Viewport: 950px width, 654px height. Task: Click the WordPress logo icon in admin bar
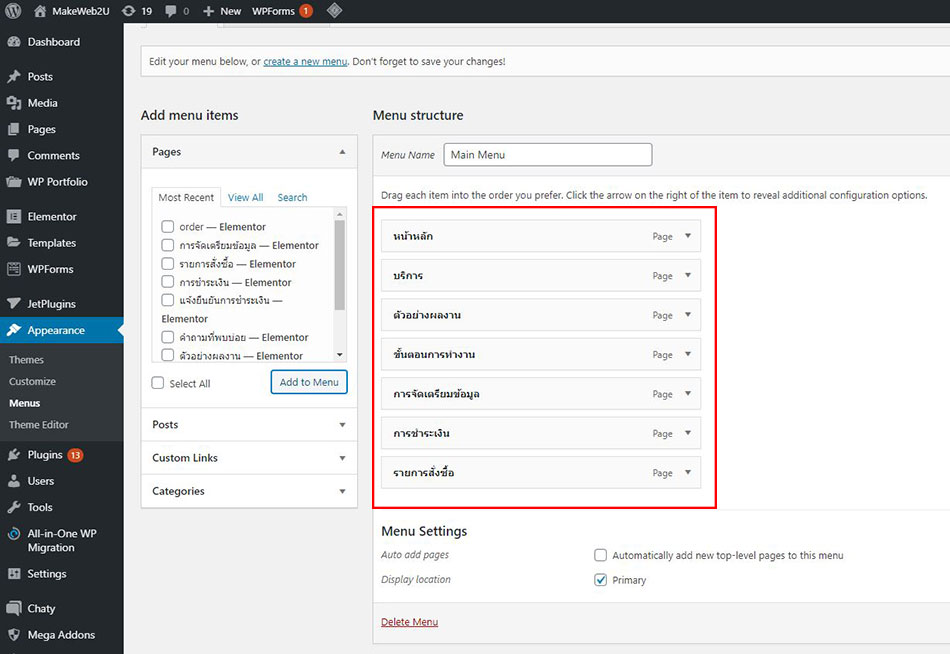click(x=13, y=11)
